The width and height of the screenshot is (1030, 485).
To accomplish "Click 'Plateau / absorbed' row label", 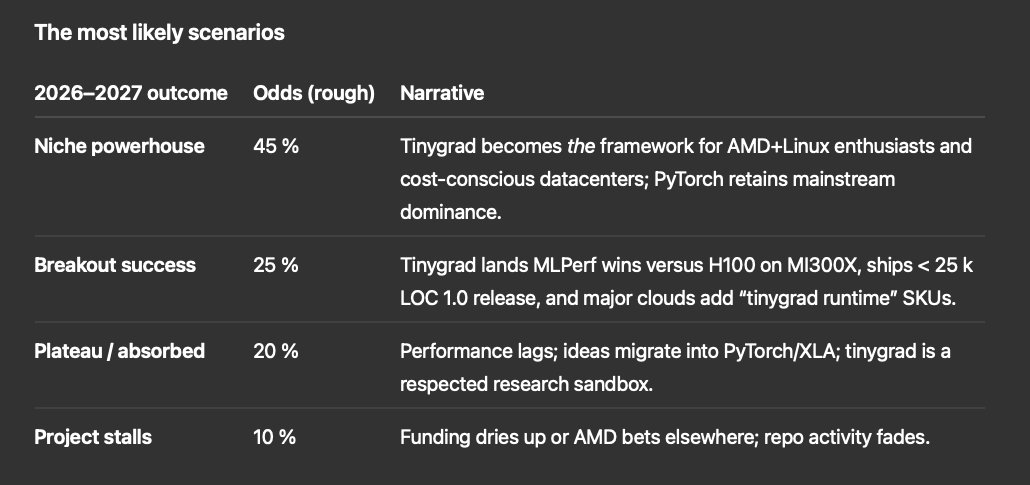I will [120, 351].
